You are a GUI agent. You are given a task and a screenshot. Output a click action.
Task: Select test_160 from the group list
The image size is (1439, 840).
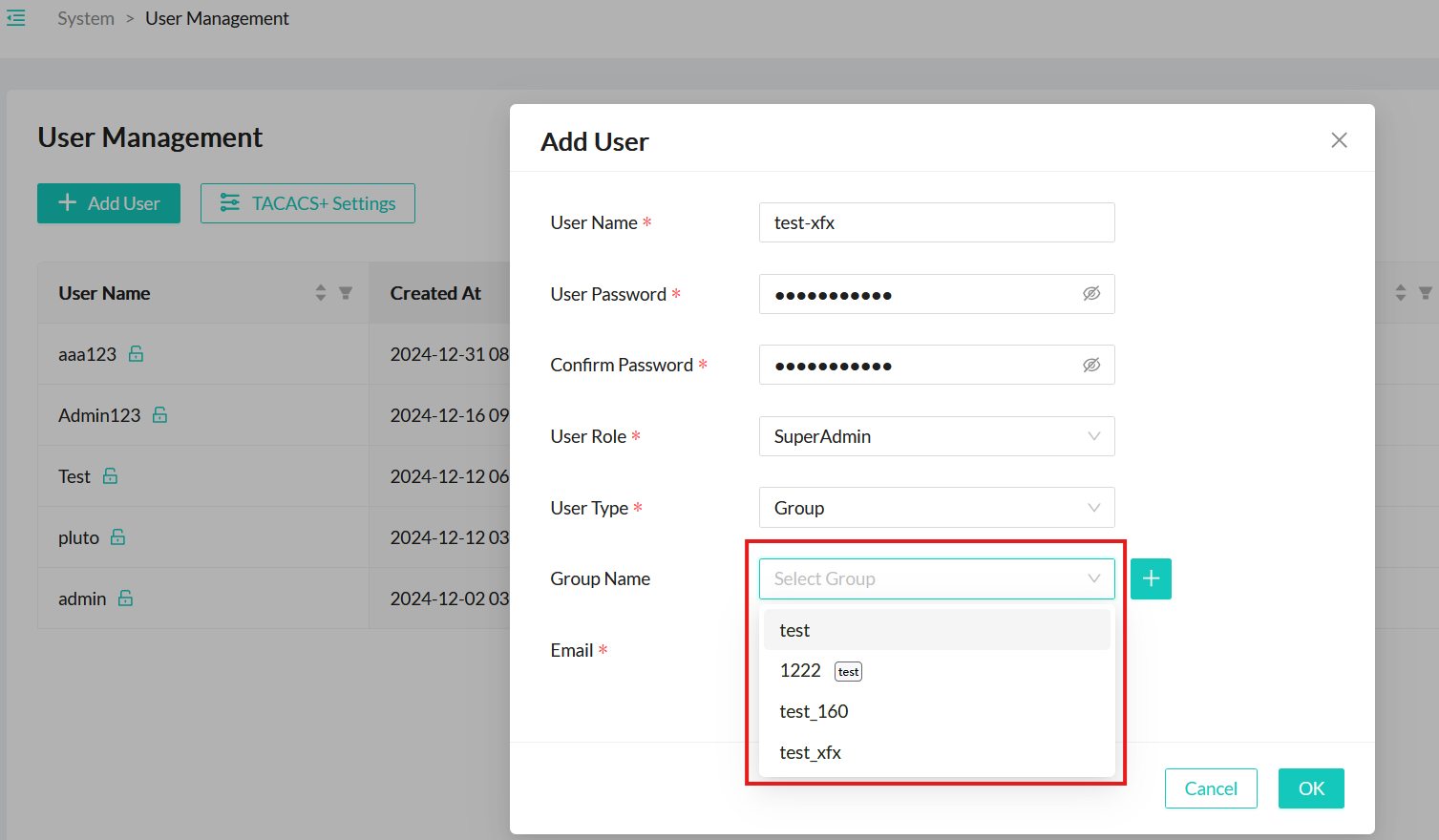coord(814,711)
